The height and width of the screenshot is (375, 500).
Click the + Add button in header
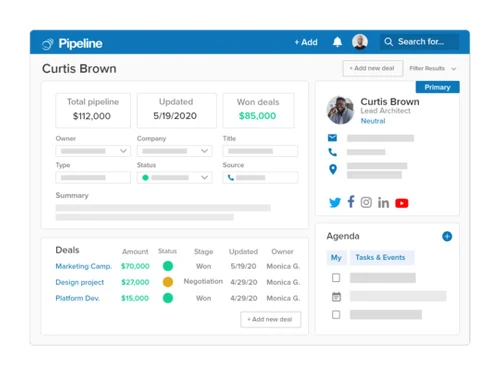pos(306,42)
